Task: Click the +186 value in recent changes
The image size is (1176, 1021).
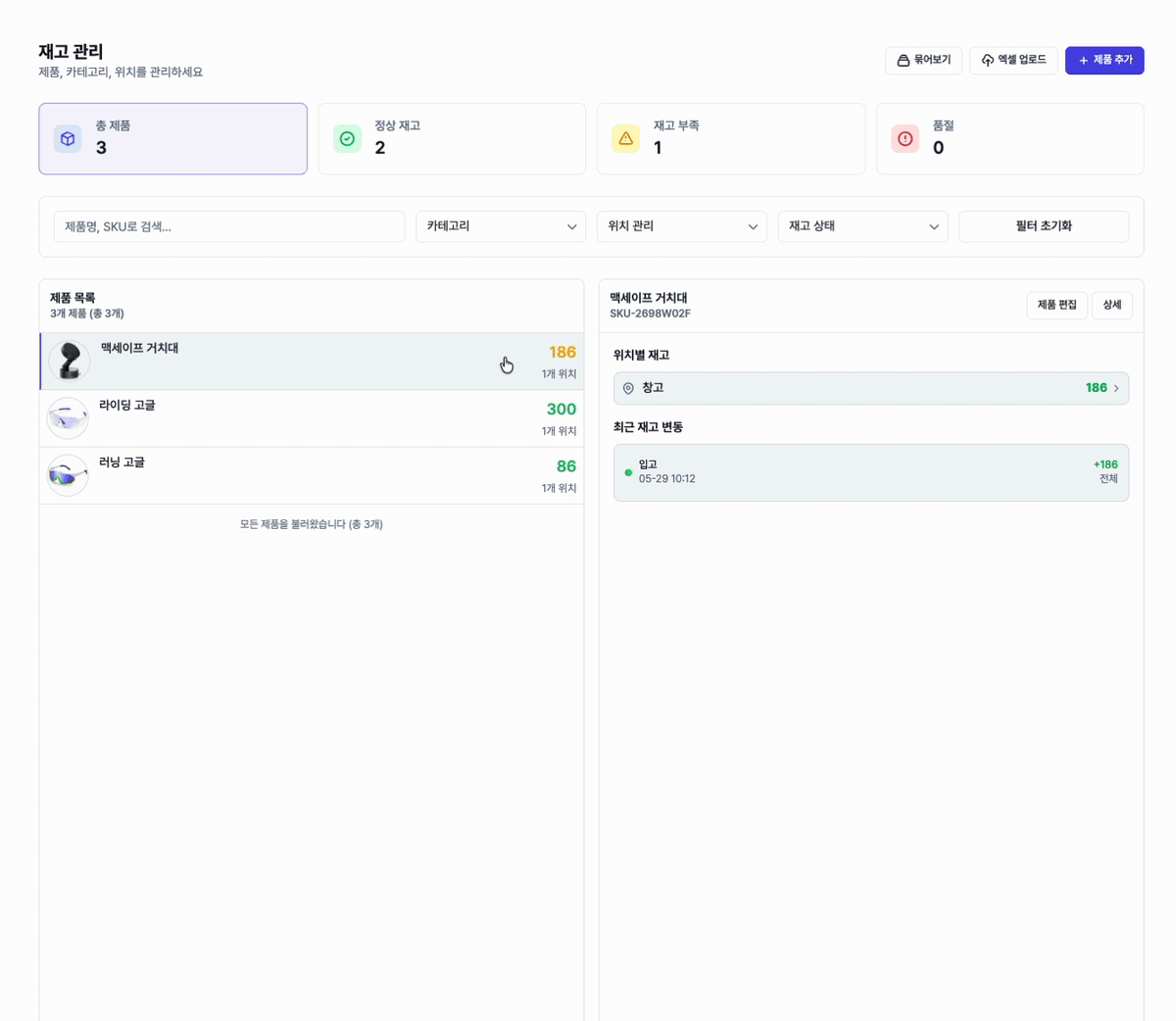Action: click(x=1105, y=464)
